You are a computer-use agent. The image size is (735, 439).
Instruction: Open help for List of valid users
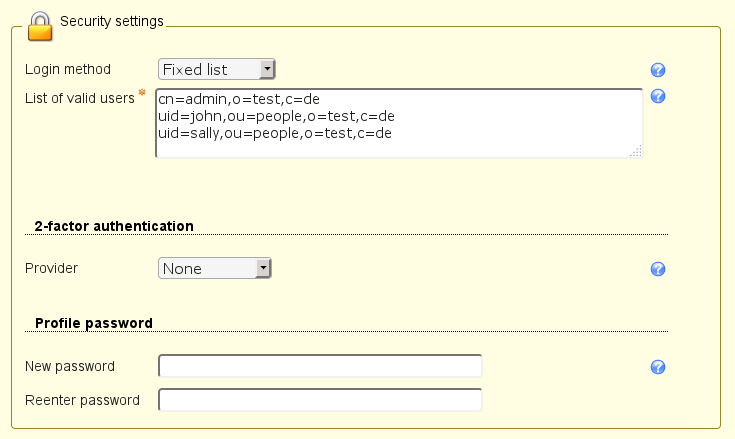click(x=658, y=97)
